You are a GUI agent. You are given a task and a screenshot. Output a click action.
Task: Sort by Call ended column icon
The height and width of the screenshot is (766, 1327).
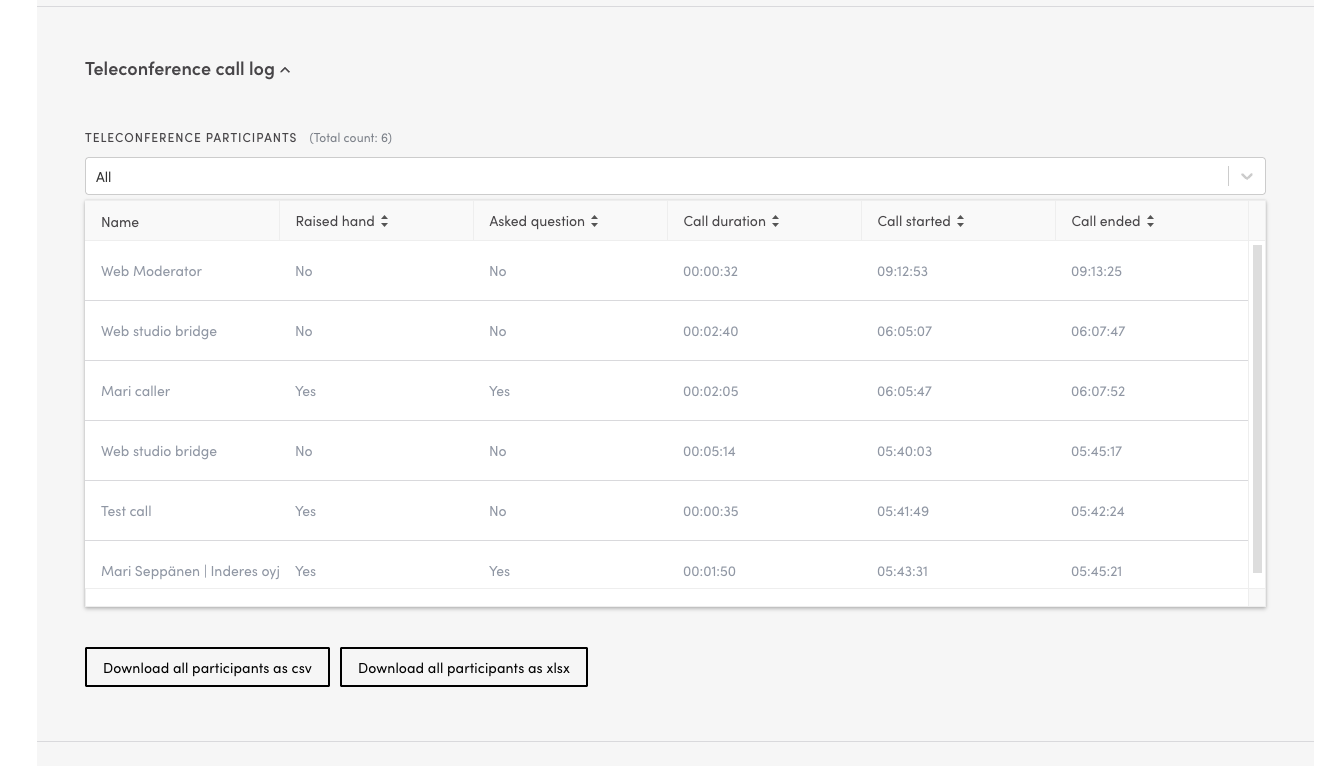[1150, 221]
